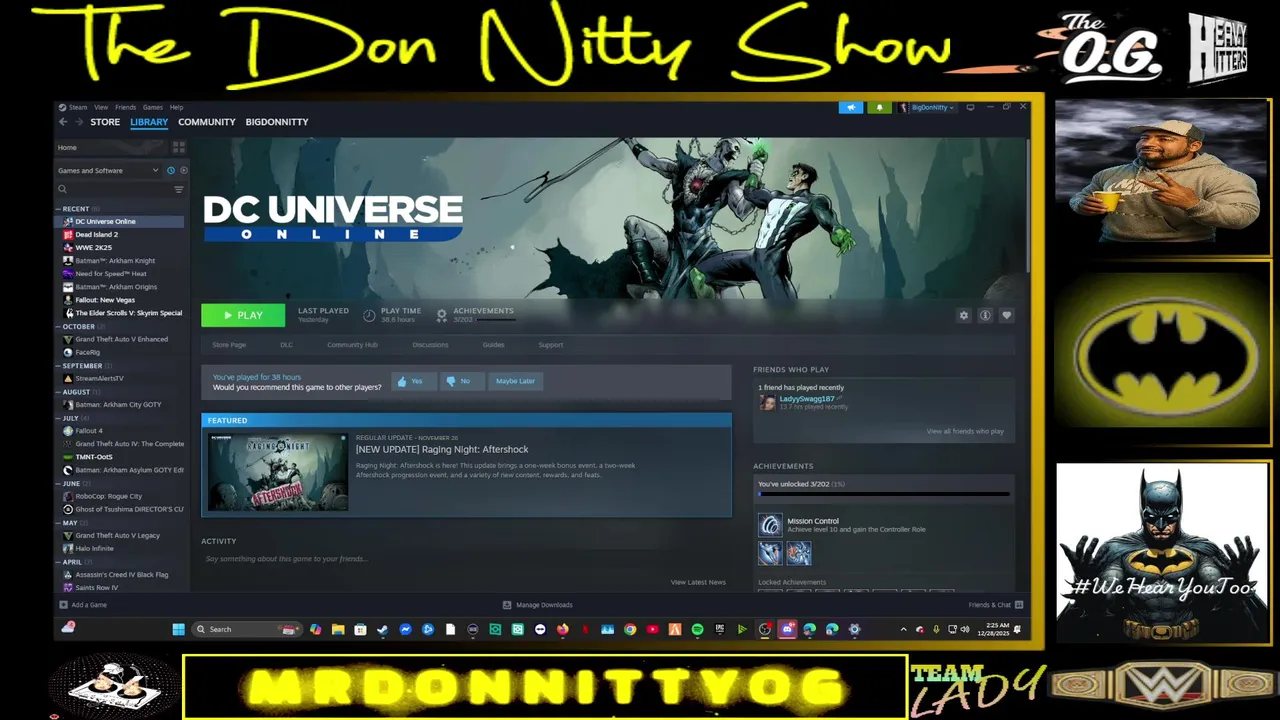Open the Friends menu

tap(125, 107)
